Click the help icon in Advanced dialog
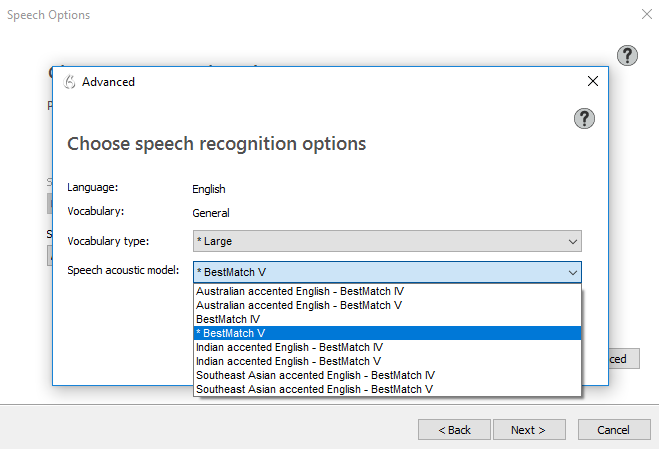The width and height of the screenshot is (659, 449). [x=585, y=119]
